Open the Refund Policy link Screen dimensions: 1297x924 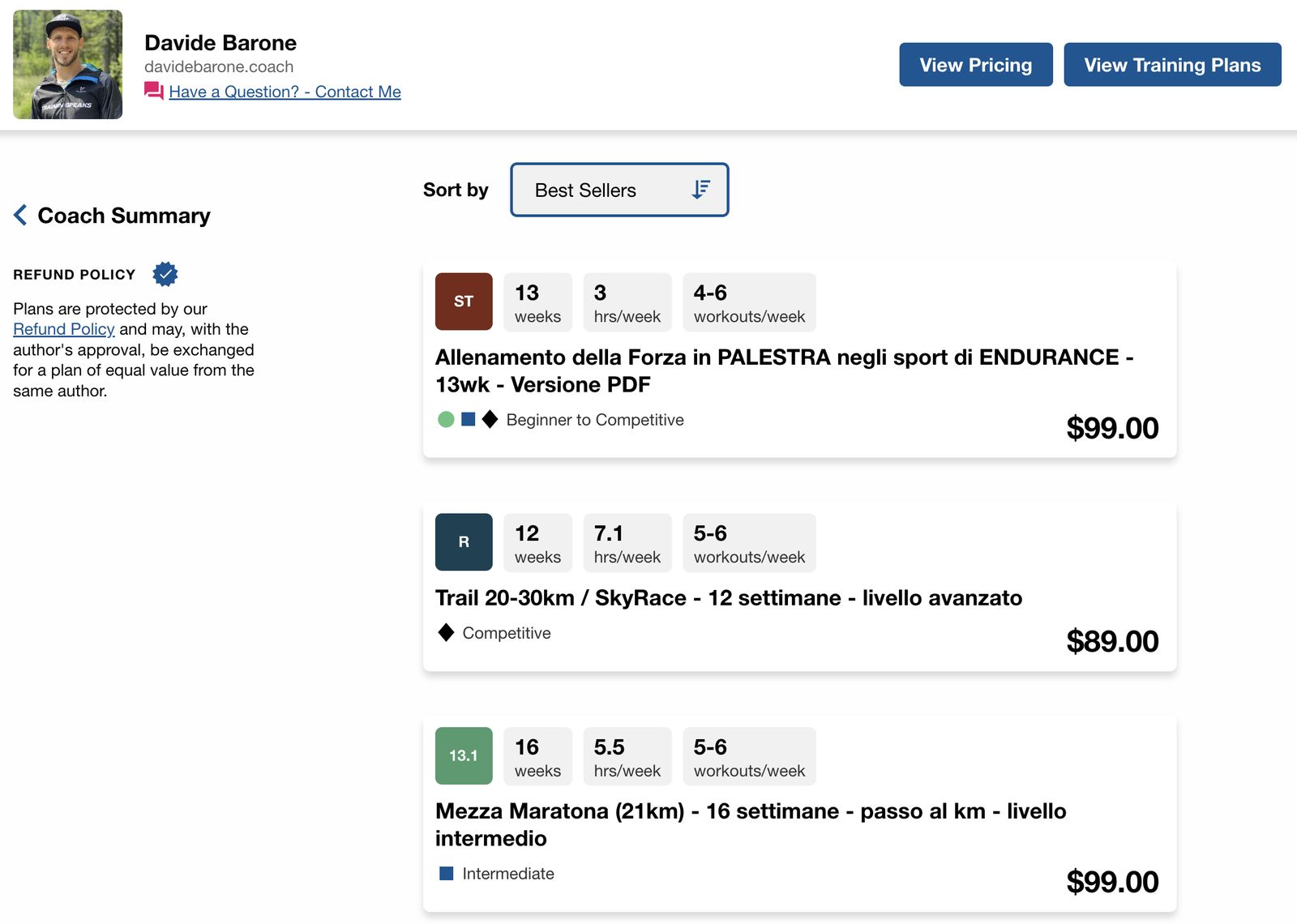(x=63, y=329)
